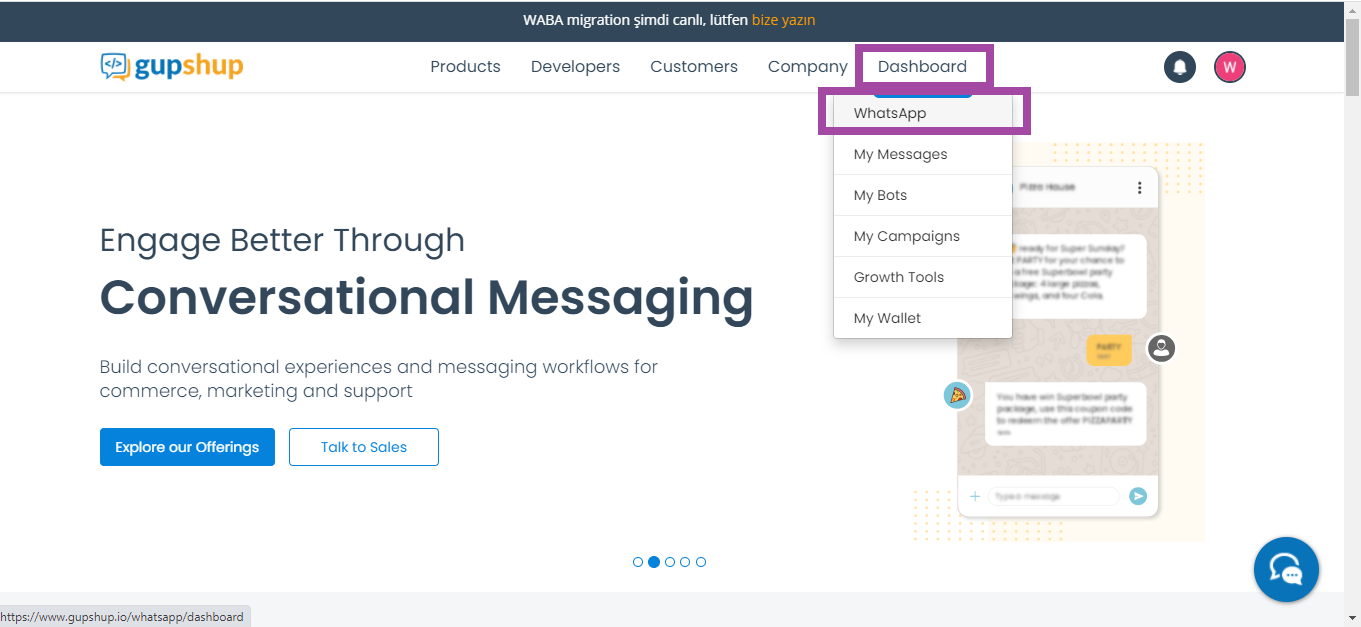Open My Wallet from dropdown

[923, 318]
